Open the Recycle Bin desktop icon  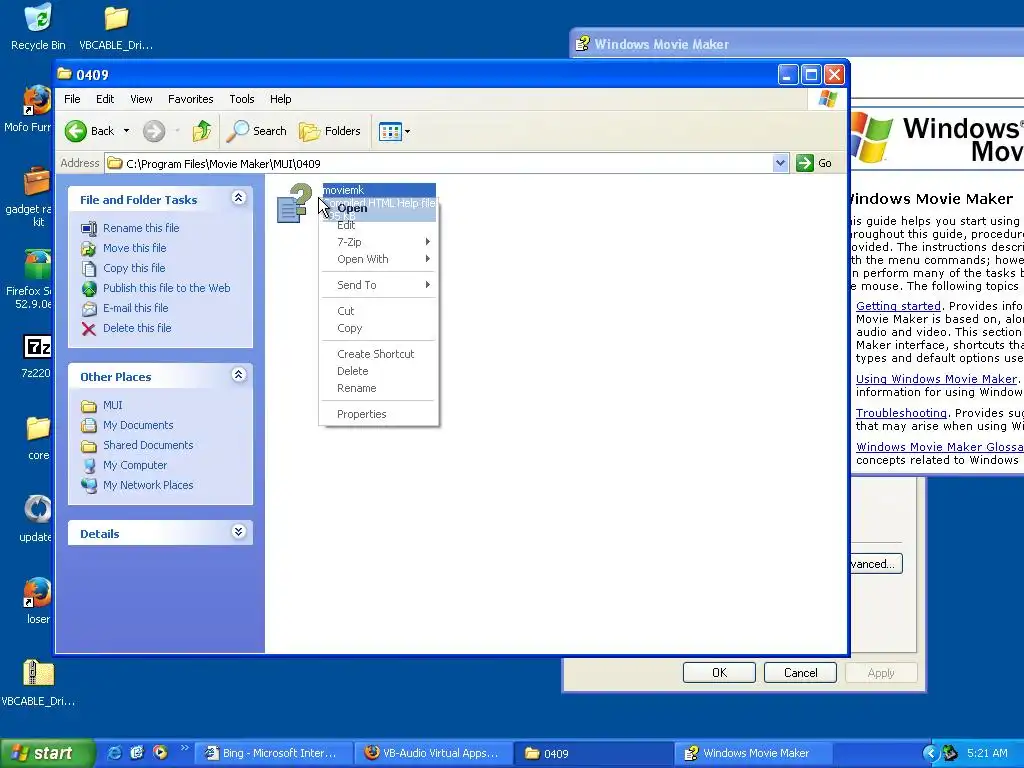click(38, 18)
